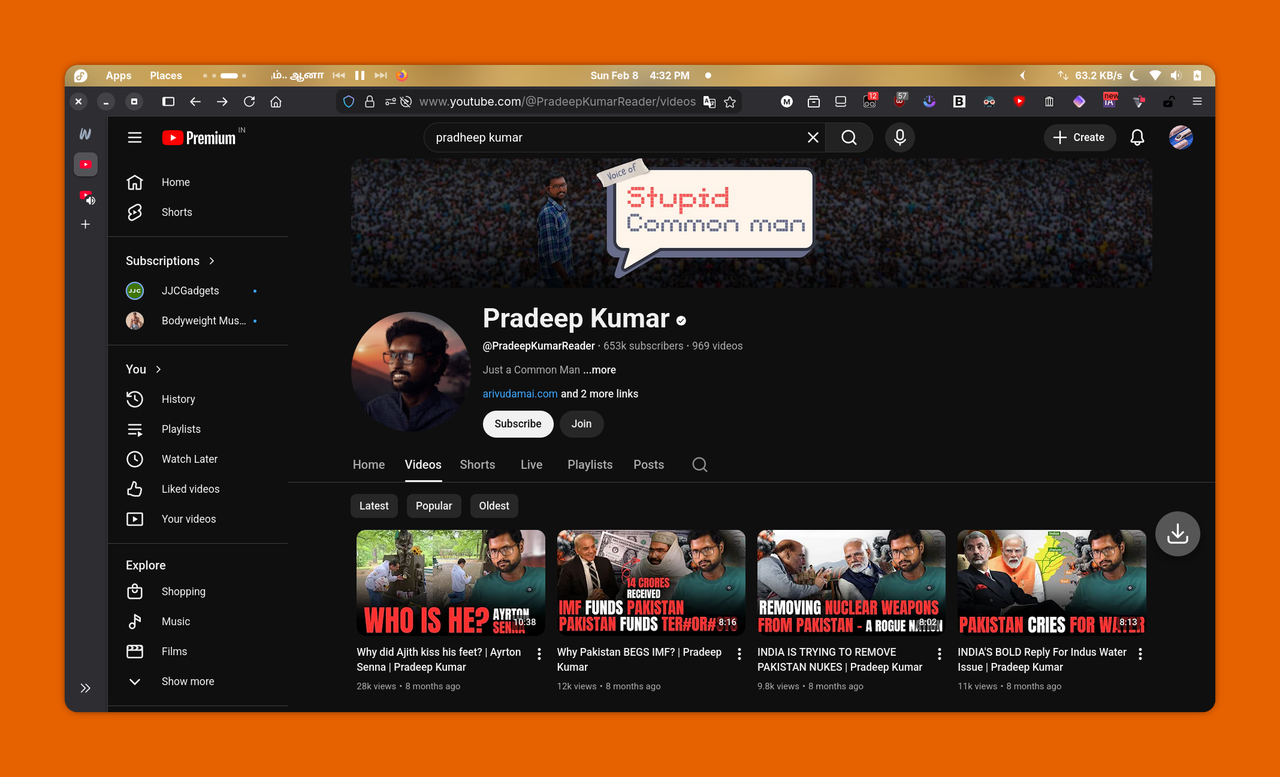Subscribe to Pradeep Kumar channel

pos(518,424)
